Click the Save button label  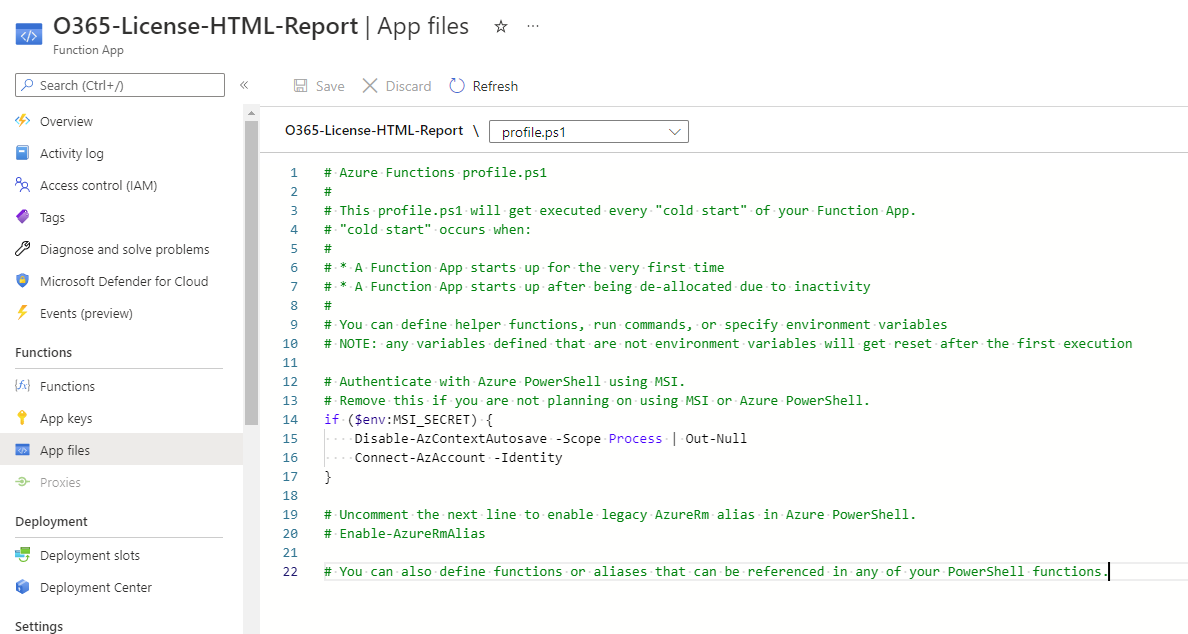(x=330, y=86)
